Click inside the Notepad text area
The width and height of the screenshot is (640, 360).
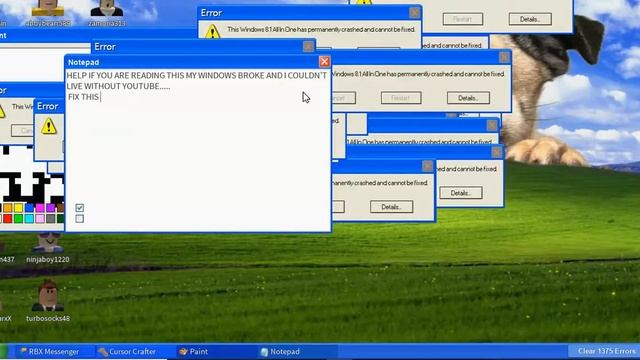(x=198, y=150)
